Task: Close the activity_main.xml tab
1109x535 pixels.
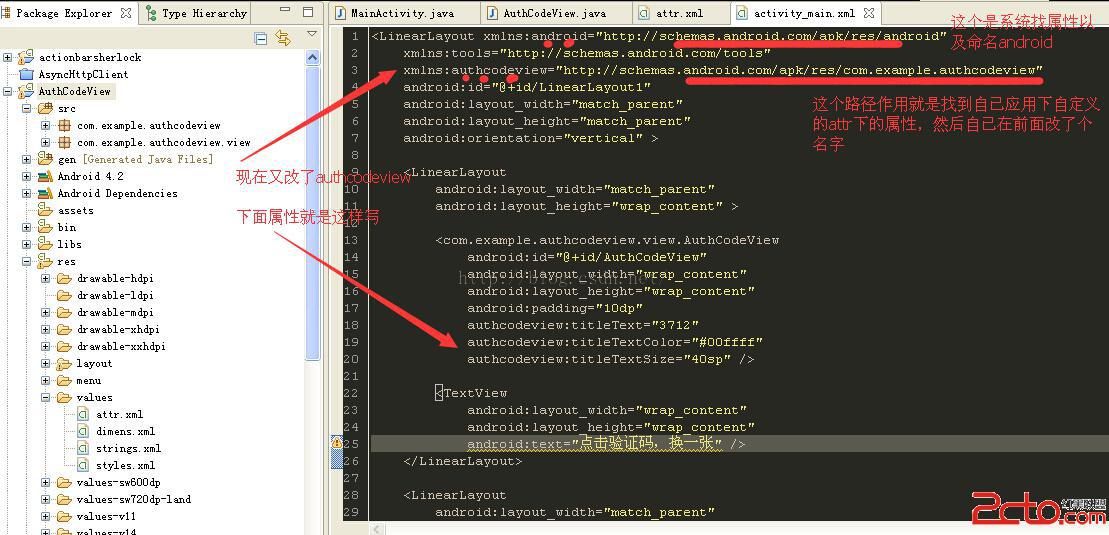Action: click(x=869, y=13)
